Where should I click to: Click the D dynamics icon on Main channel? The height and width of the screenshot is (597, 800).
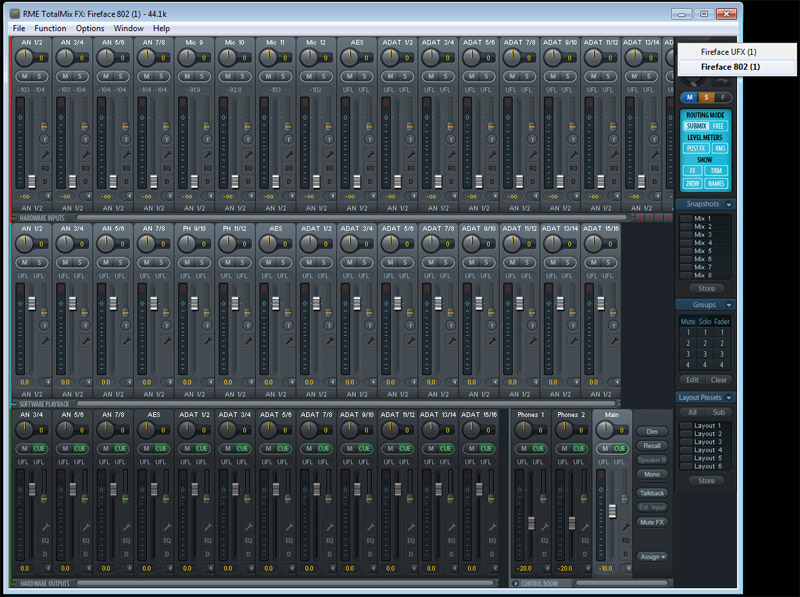[x=626, y=554]
